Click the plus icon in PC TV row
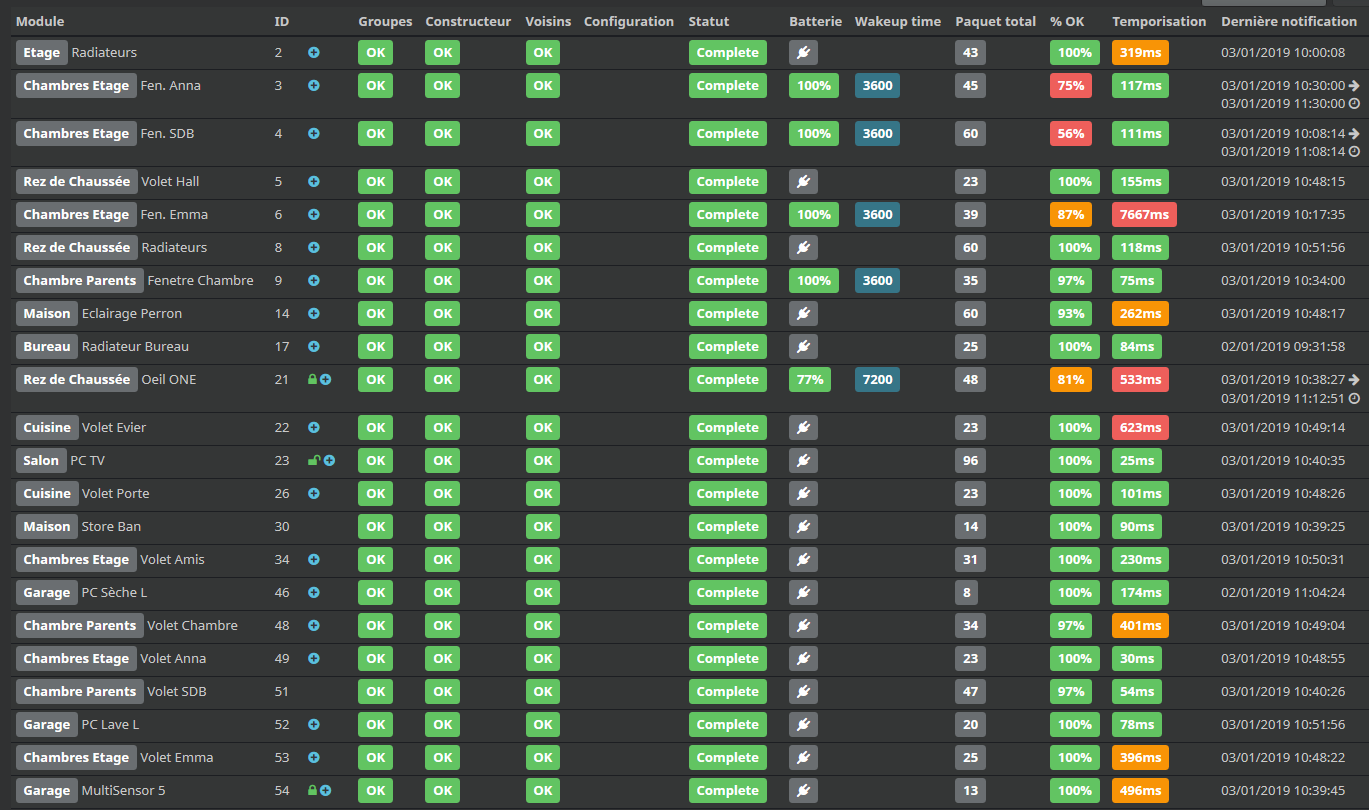Screen dimensions: 1369x810 tap(329, 461)
